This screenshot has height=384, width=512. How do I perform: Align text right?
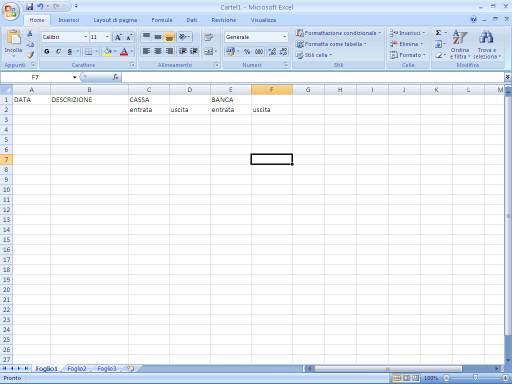(x=169, y=51)
